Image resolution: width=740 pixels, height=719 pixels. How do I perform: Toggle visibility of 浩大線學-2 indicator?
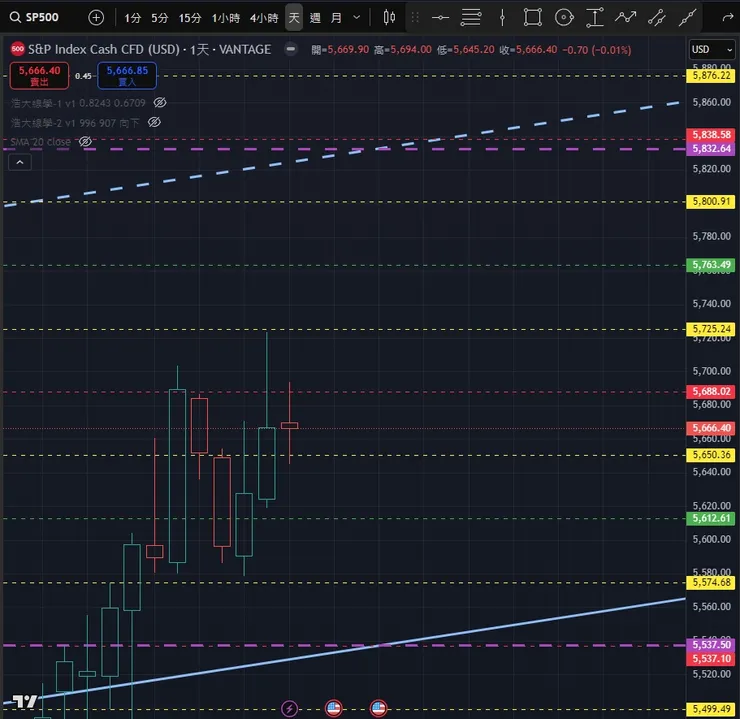154,122
